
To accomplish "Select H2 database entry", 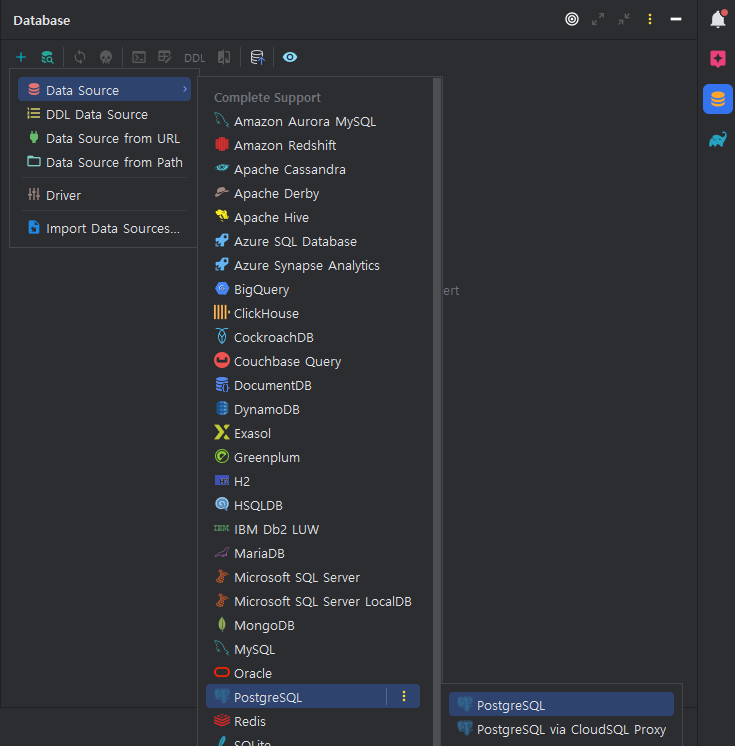I will click(x=313, y=481).
